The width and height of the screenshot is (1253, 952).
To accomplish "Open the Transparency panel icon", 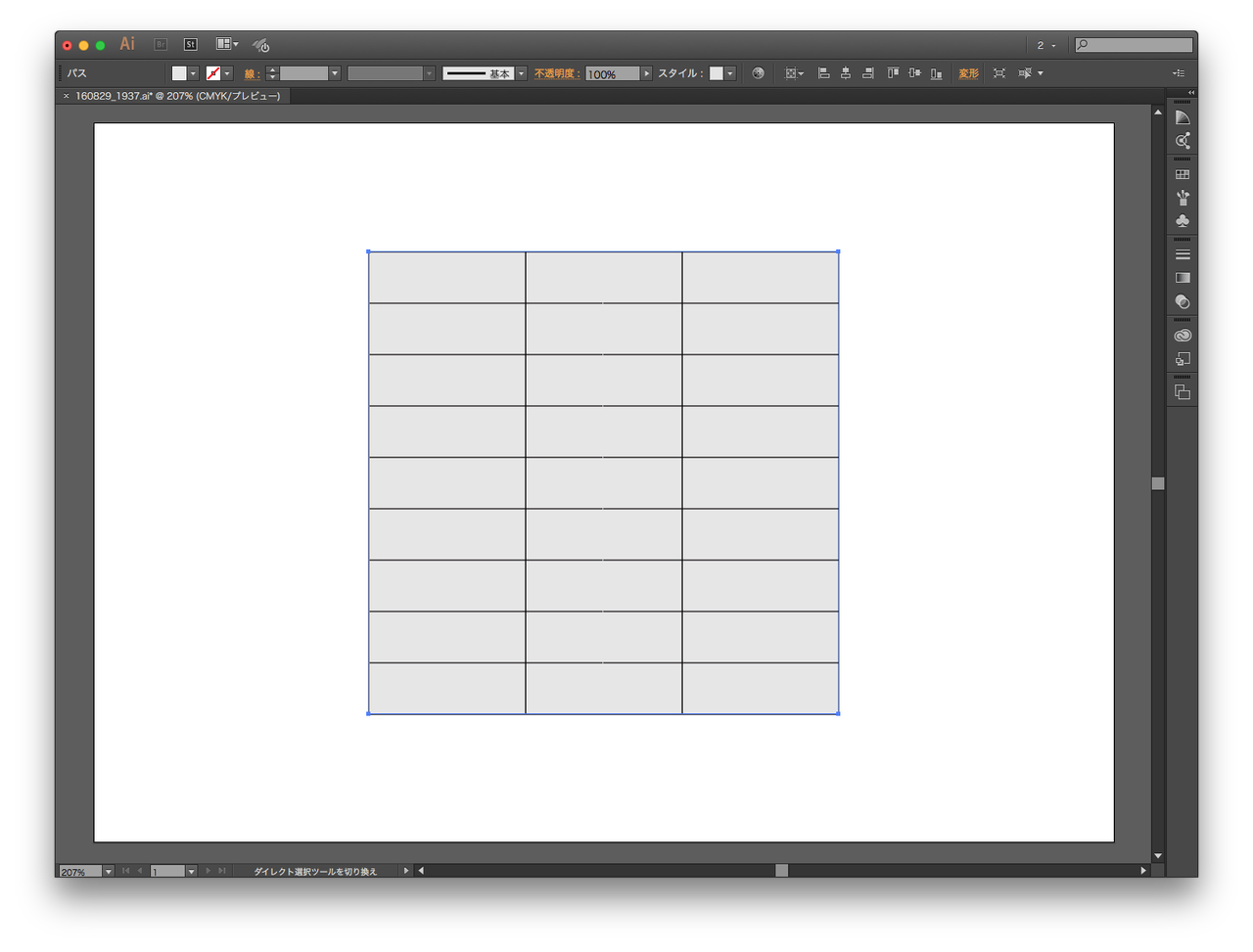I will point(1183,301).
